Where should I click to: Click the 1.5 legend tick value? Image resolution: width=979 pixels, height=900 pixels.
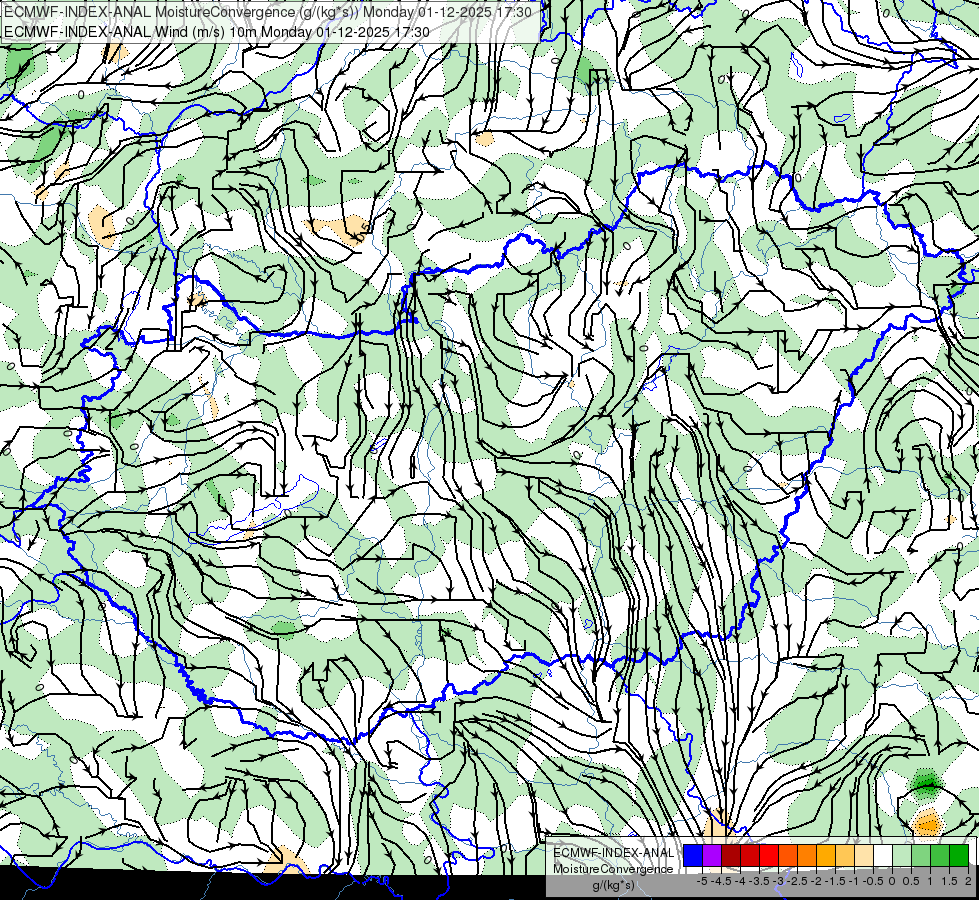point(949,881)
